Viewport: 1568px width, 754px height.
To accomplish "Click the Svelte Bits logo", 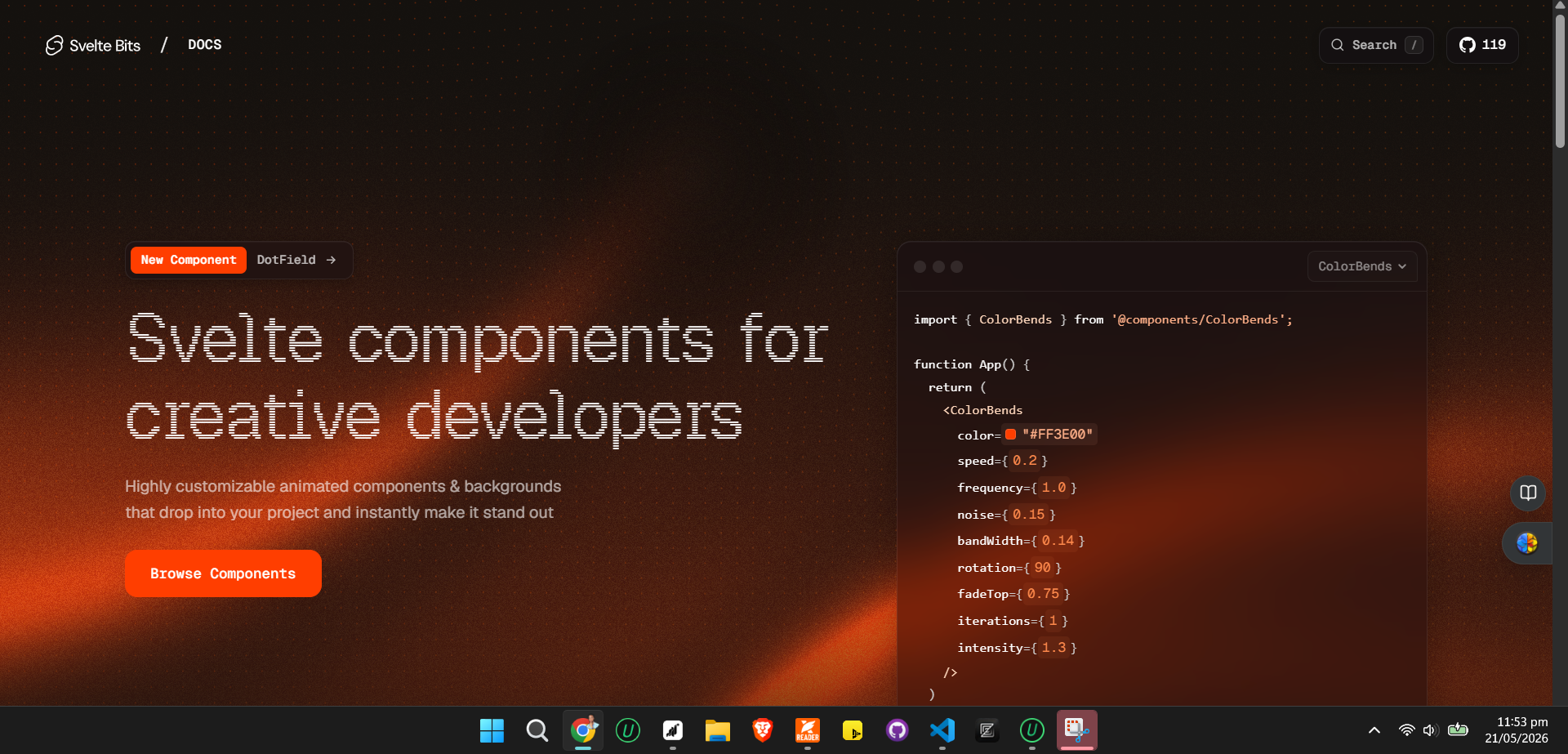I will [x=93, y=45].
